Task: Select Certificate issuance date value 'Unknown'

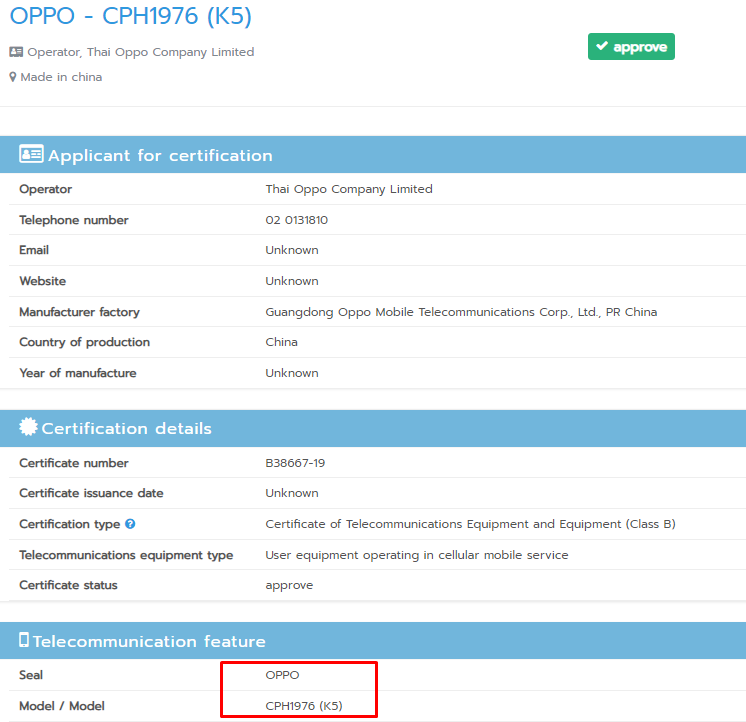Action: (x=292, y=493)
